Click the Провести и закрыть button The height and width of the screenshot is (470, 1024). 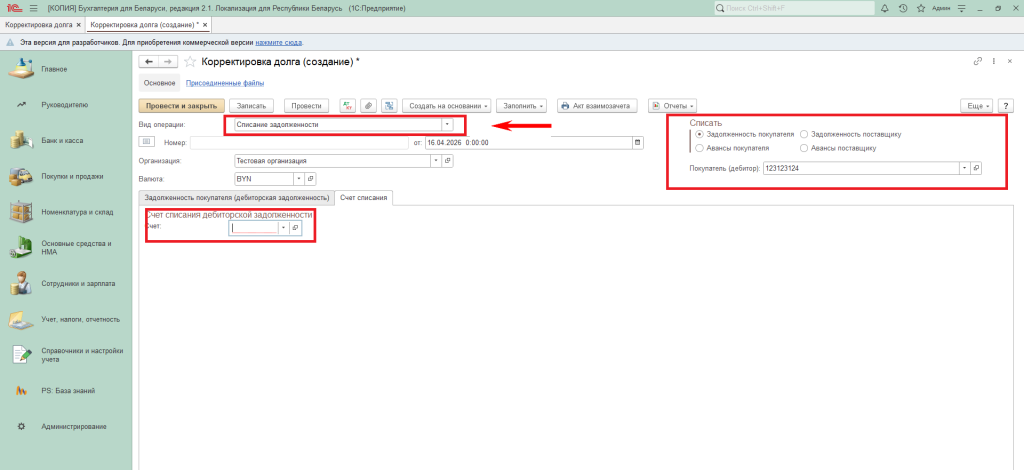click(x=180, y=105)
